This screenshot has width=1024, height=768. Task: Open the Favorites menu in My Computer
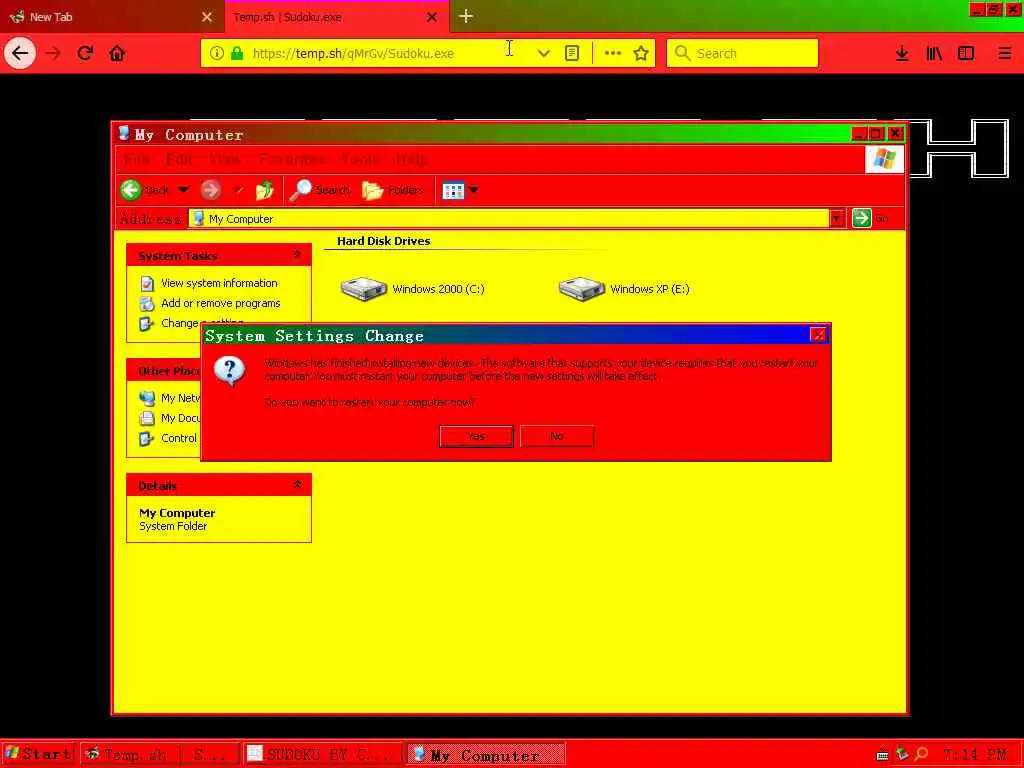[293, 159]
